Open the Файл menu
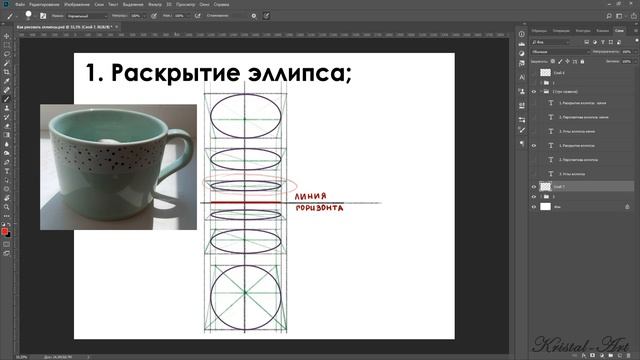The width and height of the screenshot is (640, 360). [x=20, y=4]
